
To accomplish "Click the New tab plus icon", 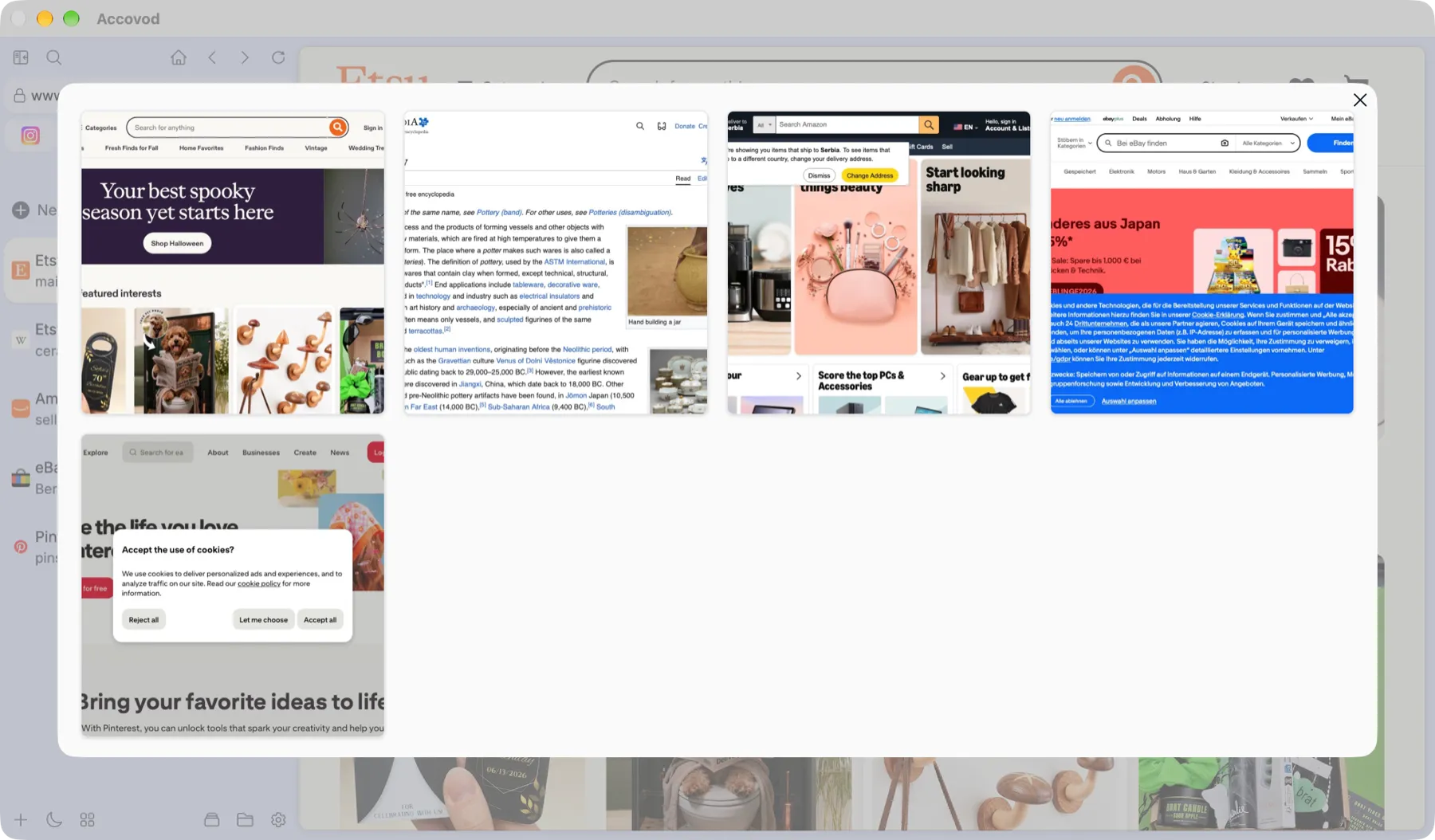I will (21, 210).
